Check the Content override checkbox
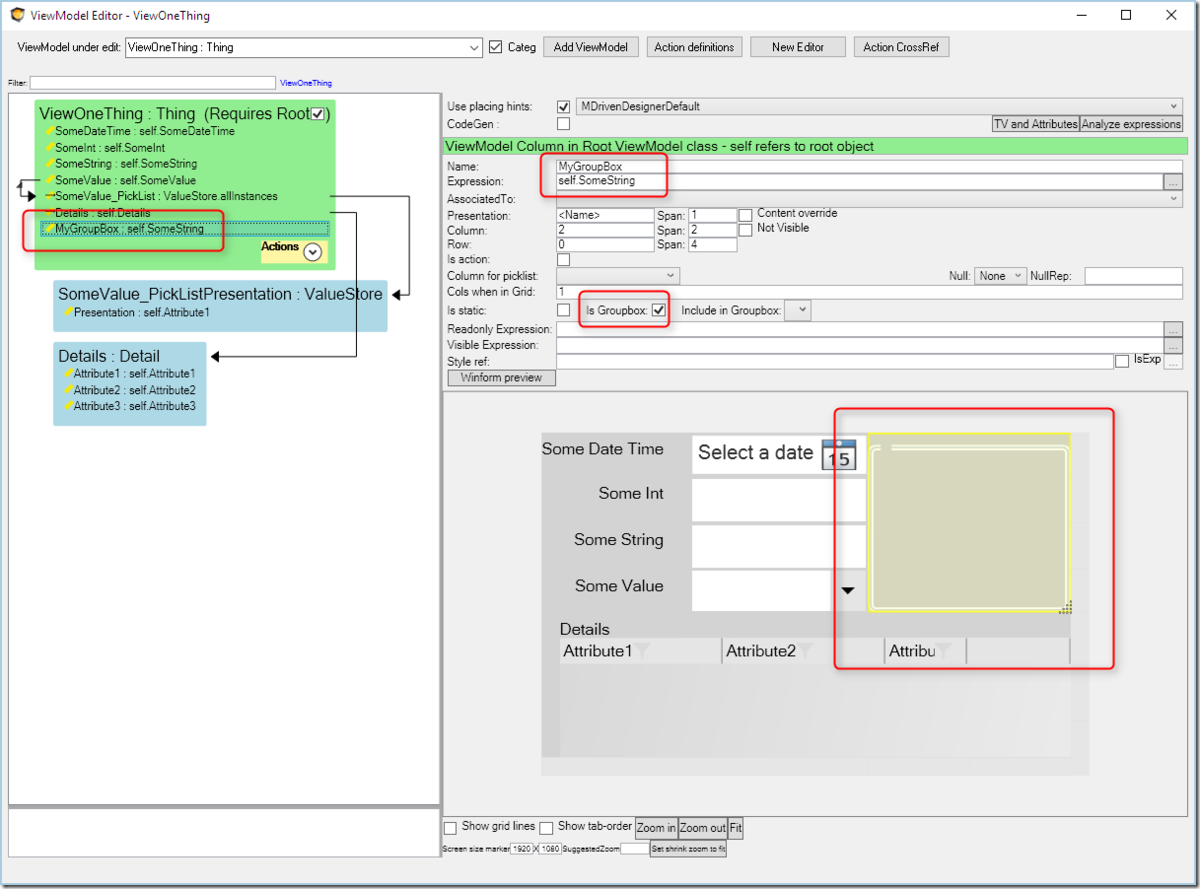Image resolution: width=1200 pixels, height=889 pixels. coord(745,215)
